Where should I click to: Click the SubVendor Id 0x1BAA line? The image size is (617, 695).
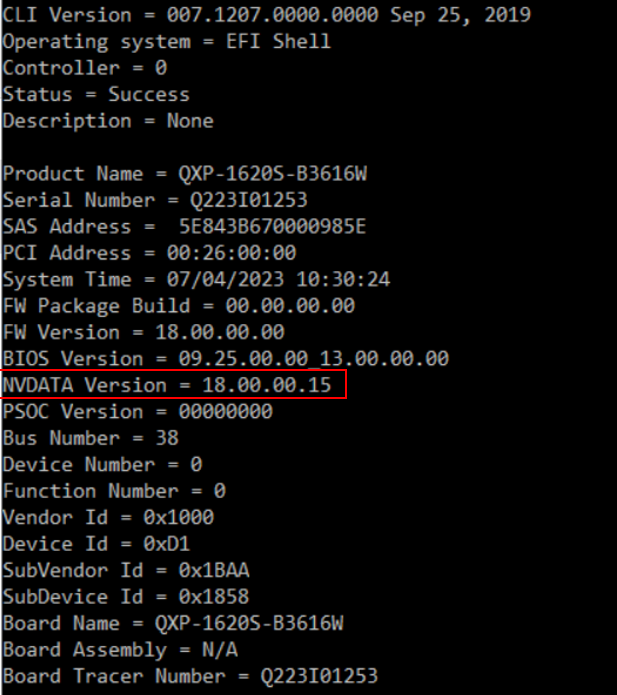(126, 570)
